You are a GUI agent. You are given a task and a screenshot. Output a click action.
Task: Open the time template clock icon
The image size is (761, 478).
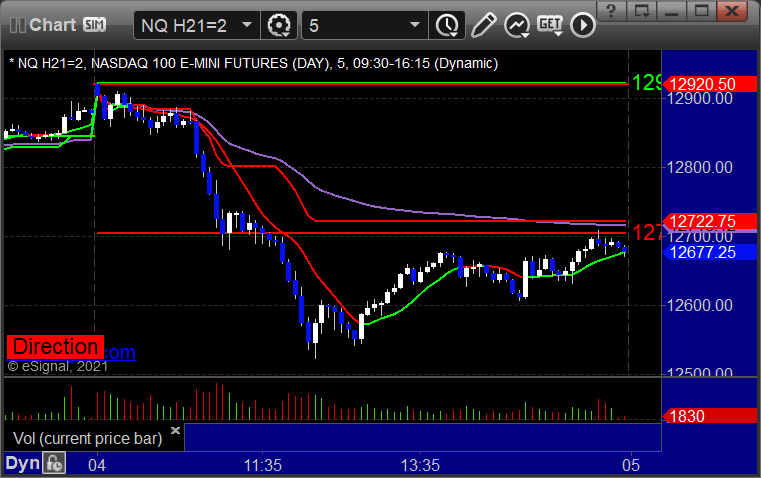point(447,25)
